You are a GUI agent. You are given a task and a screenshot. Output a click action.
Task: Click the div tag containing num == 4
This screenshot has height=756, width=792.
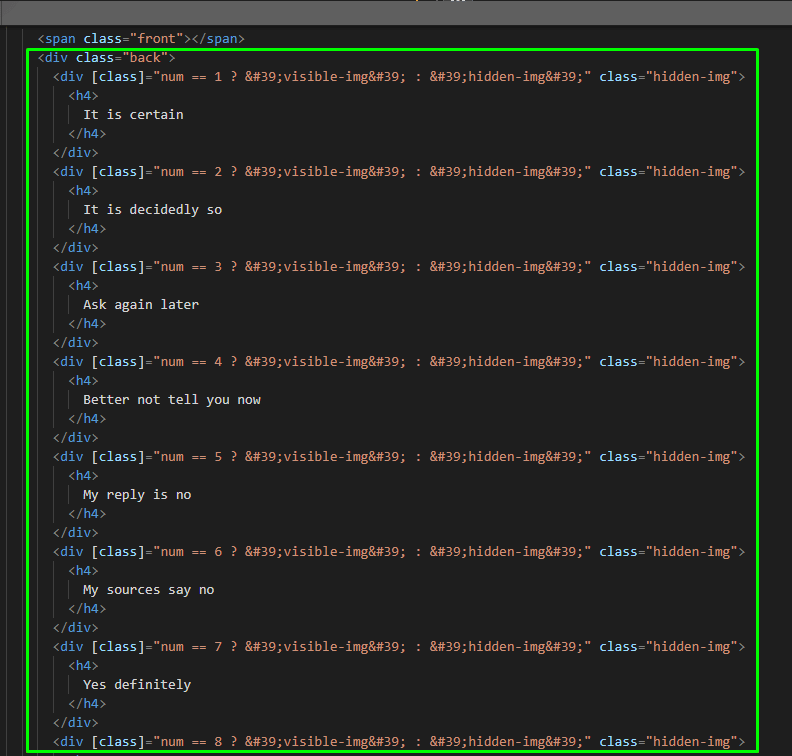tap(70, 362)
